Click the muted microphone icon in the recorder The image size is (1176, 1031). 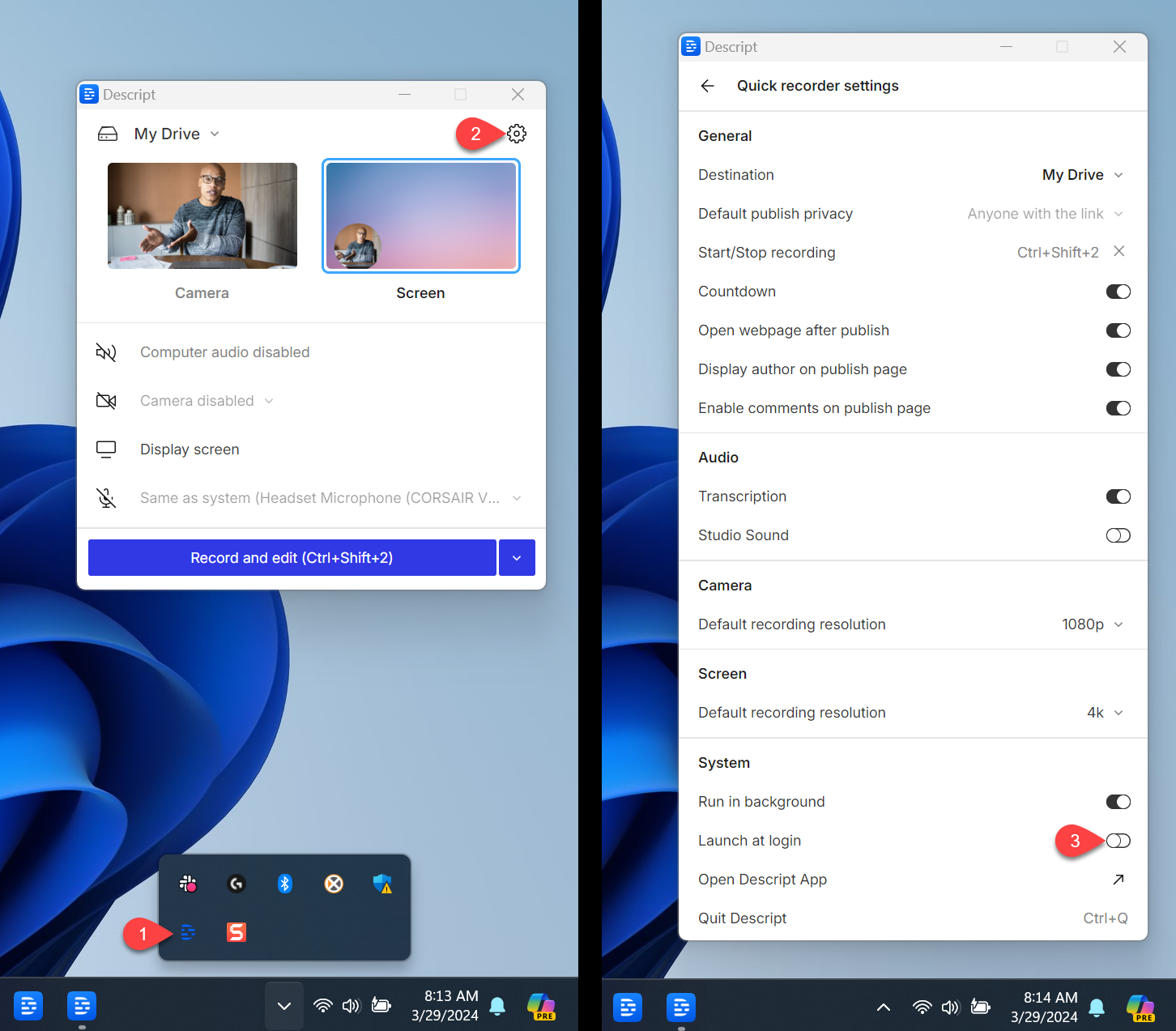[x=106, y=498]
